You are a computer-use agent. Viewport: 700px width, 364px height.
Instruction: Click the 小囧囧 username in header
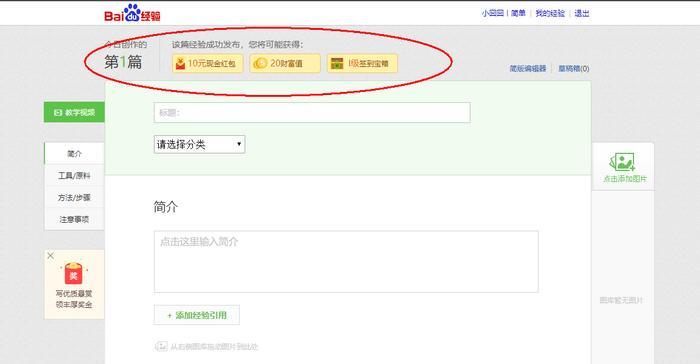point(493,13)
